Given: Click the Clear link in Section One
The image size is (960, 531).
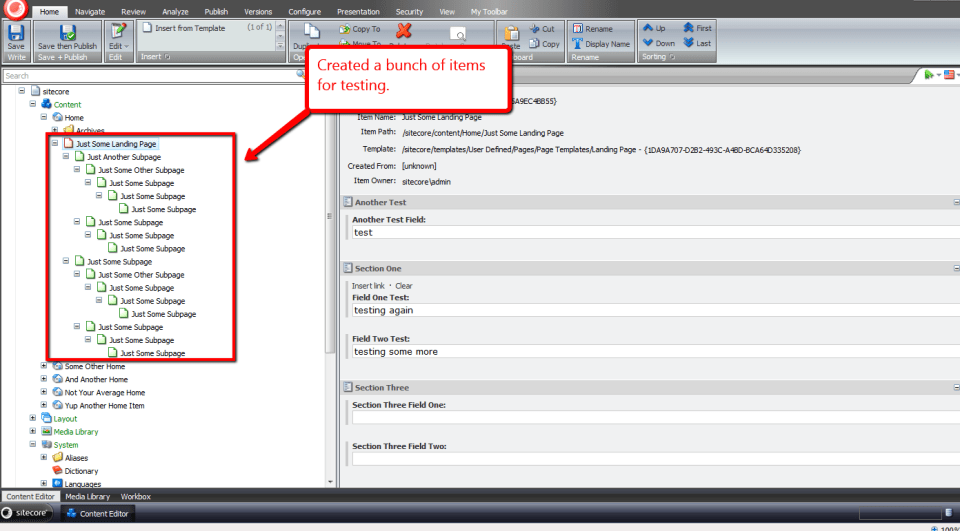Looking at the screenshot, I should tap(403, 286).
